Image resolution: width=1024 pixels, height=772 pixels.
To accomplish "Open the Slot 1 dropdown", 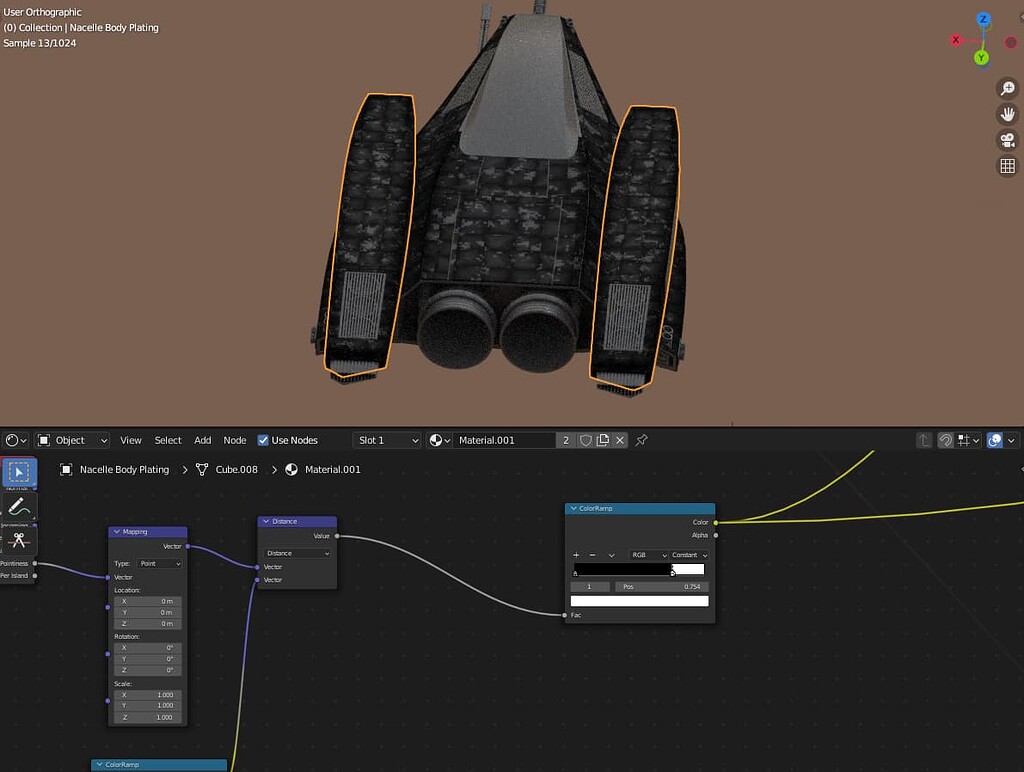I will tap(386, 440).
